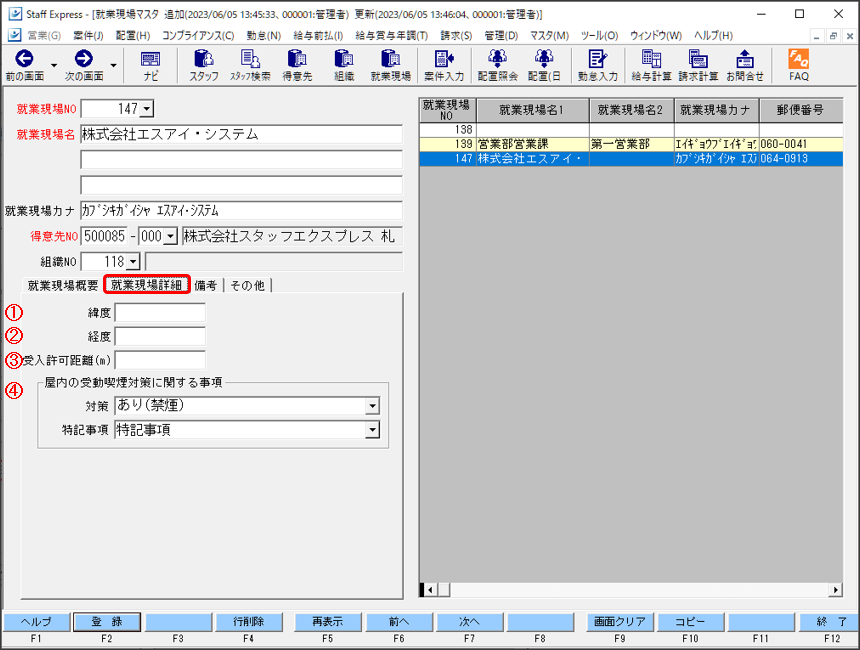This screenshot has width=860, height=650.
Task: Select grid row 139 営業部営業課
Action: pos(631,144)
